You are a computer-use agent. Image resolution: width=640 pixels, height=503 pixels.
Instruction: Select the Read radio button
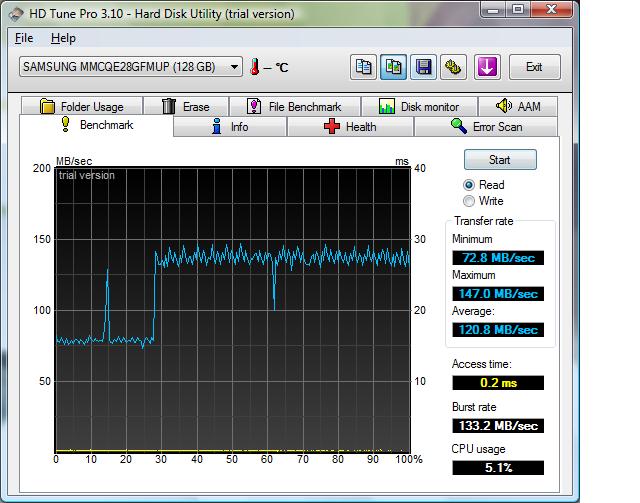click(469, 185)
